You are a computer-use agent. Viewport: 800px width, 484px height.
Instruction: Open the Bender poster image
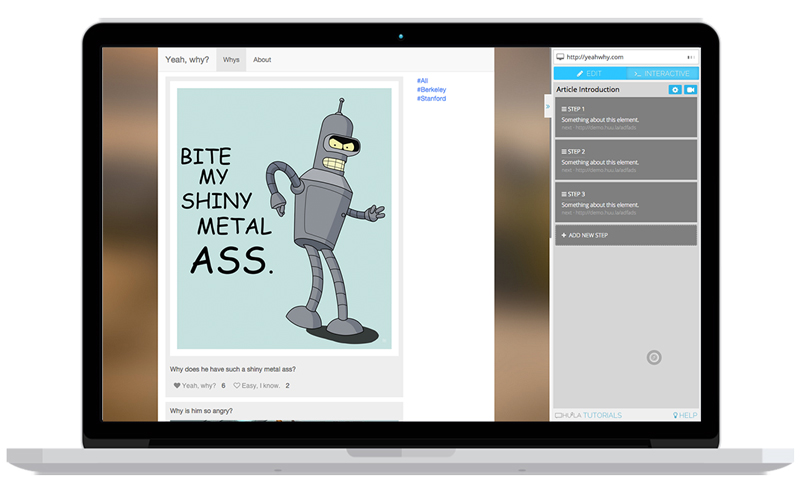point(284,218)
